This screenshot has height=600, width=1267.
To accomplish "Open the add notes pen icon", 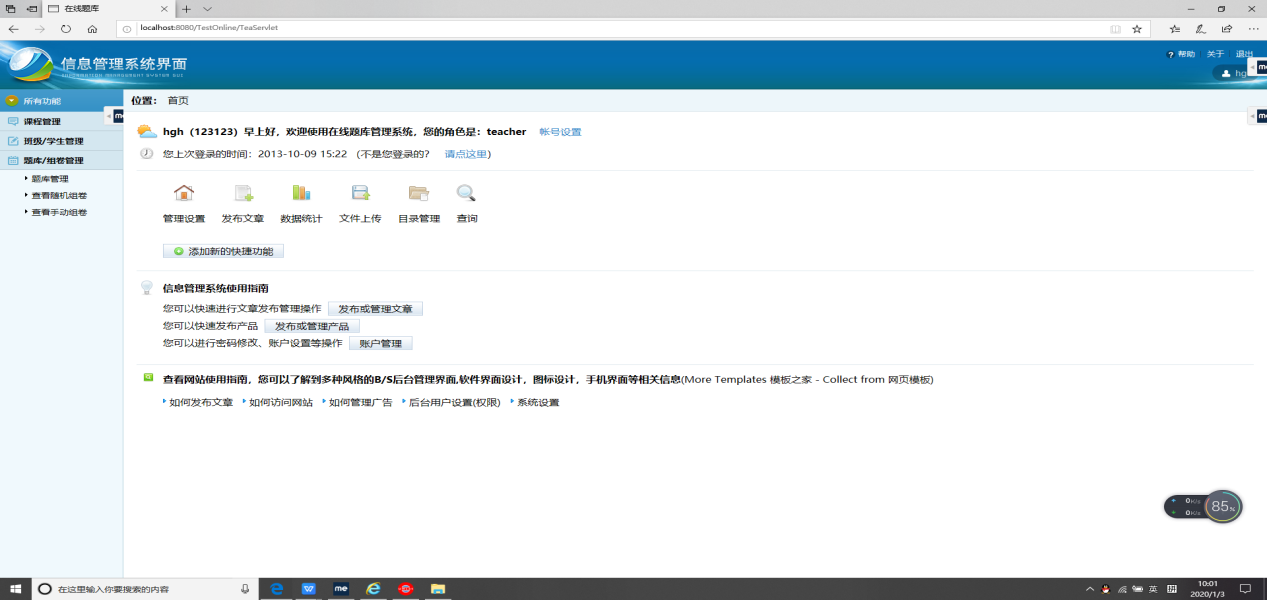I will pos(1200,29).
